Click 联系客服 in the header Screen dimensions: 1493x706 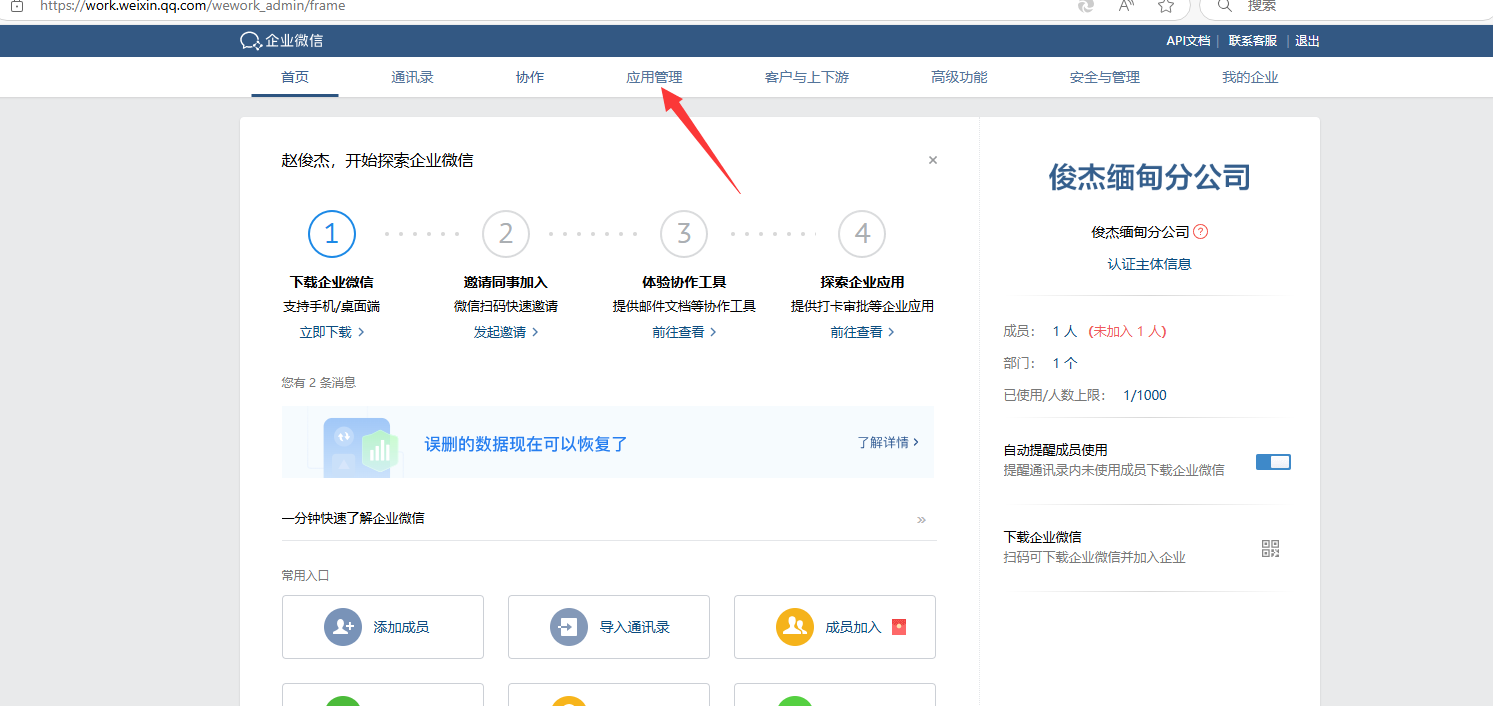click(x=1253, y=41)
